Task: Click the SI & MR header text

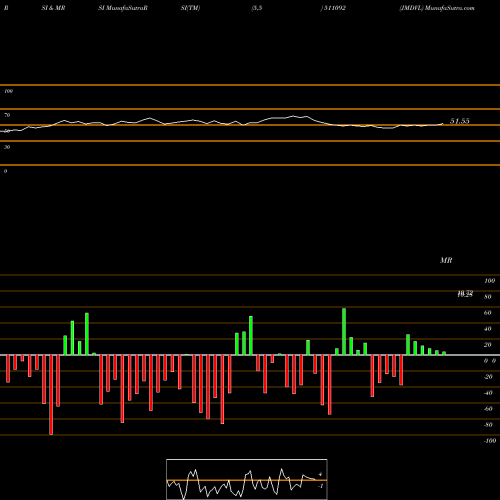Action: (53, 8)
